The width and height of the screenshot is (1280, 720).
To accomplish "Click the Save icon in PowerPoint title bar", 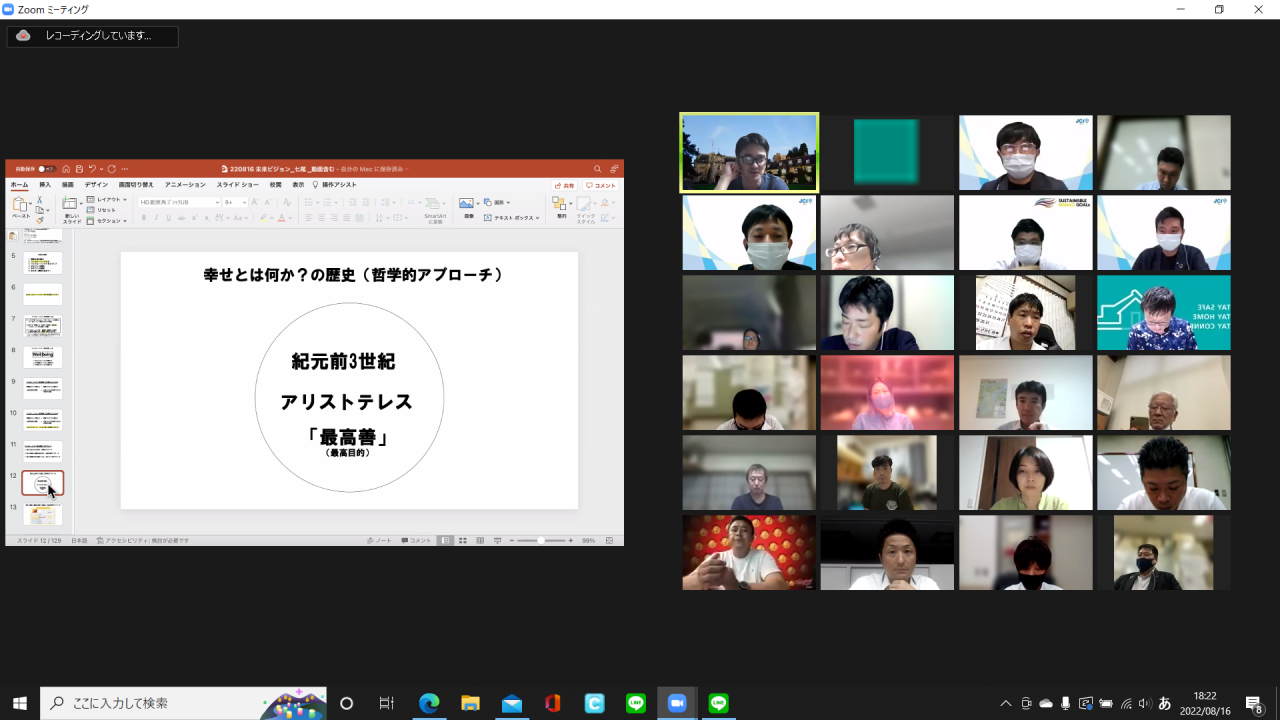I will tap(79, 169).
